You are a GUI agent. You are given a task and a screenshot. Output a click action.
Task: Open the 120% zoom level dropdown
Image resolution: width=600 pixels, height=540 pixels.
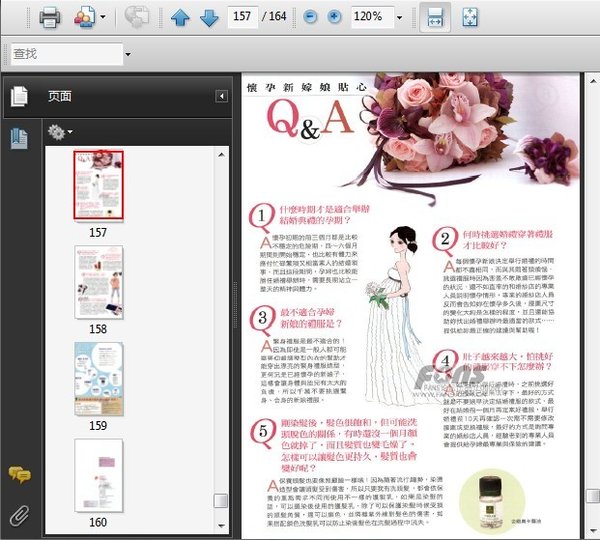point(400,18)
